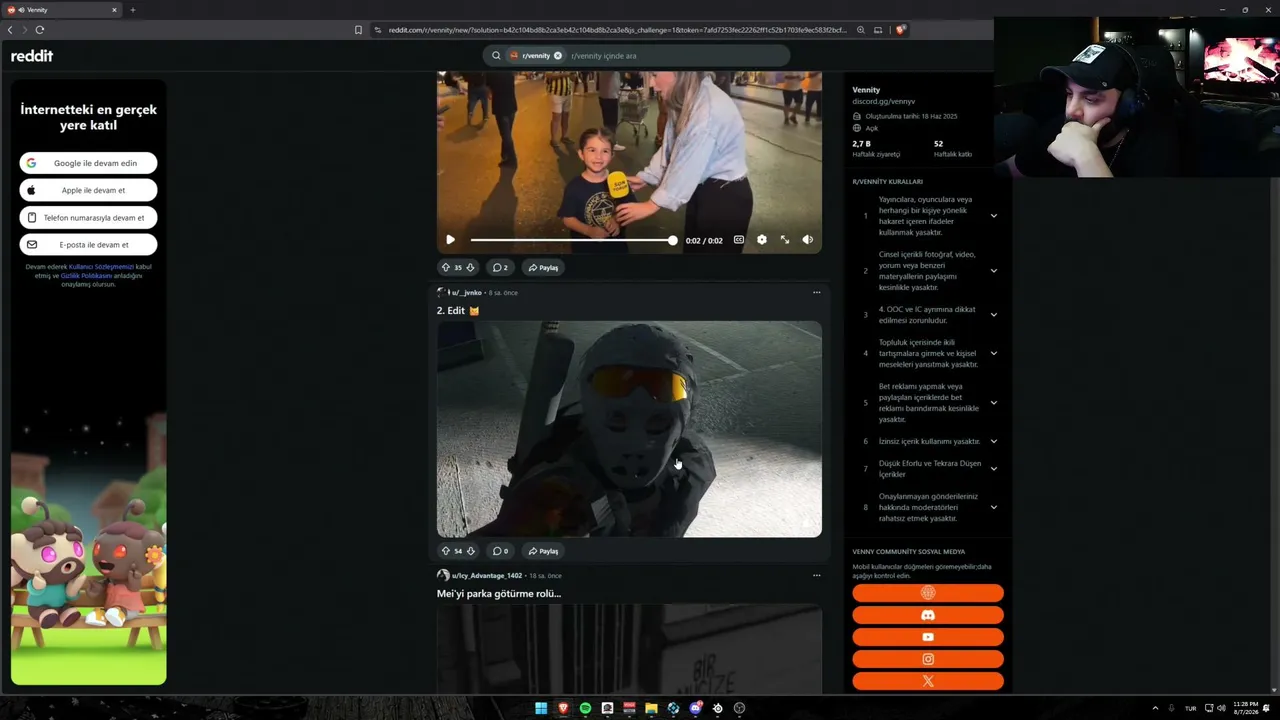1280x720 pixels.
Task: Share the 2. Edit post
Action: 543,551
